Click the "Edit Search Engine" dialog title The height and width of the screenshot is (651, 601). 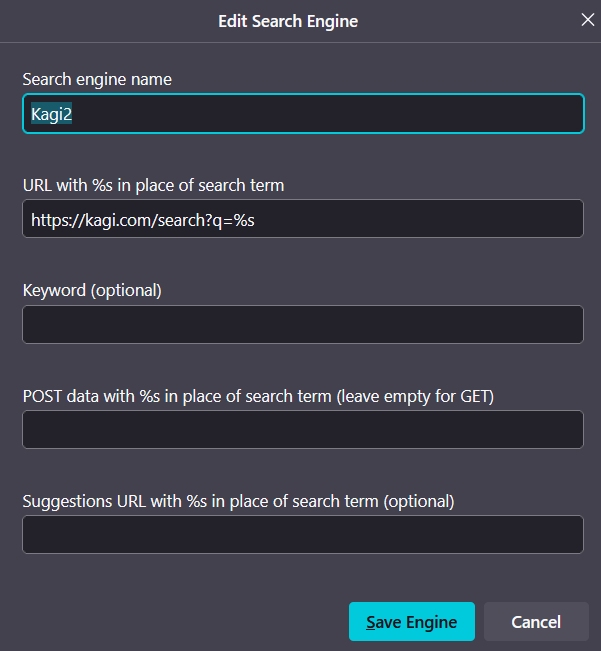(x=288, y=20)
